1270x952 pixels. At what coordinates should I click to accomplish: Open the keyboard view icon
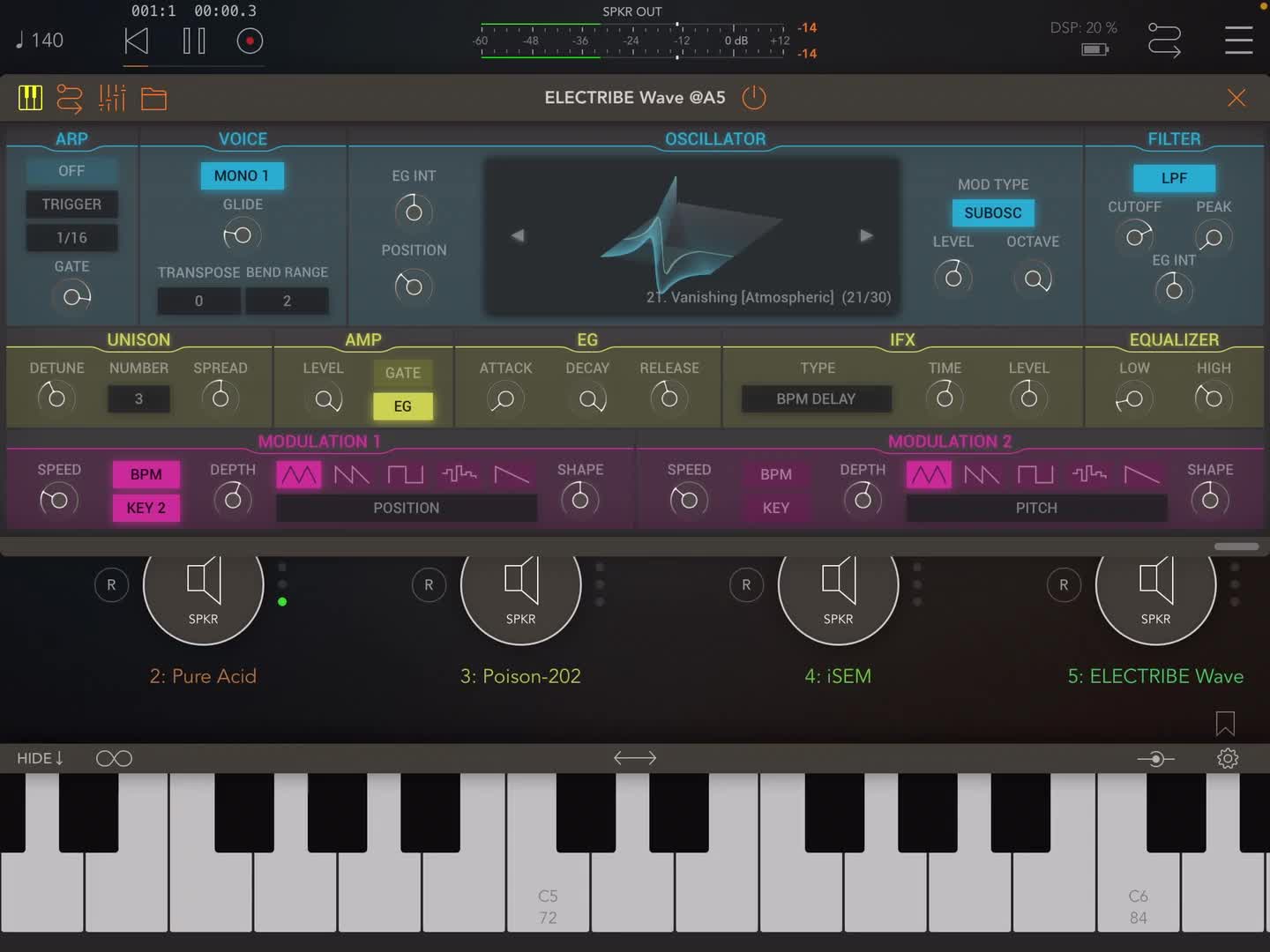click(30, 98)
